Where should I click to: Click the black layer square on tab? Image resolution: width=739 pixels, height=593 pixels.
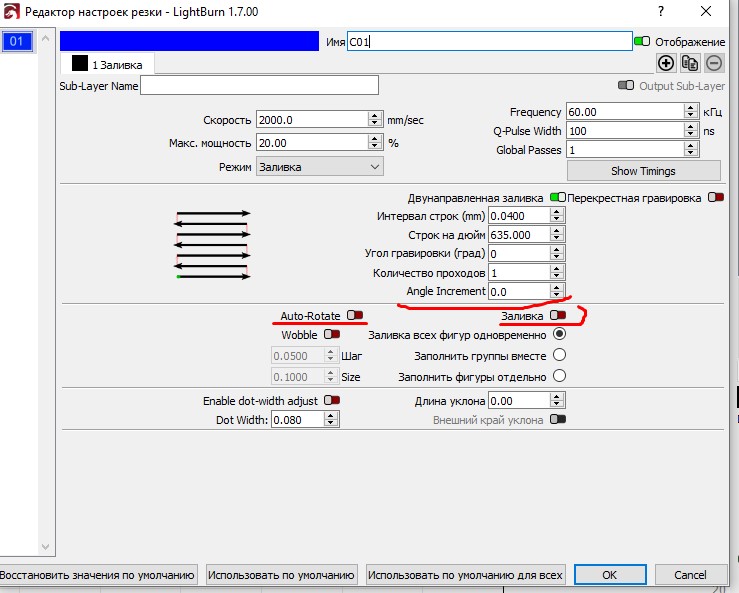[80, 63]
